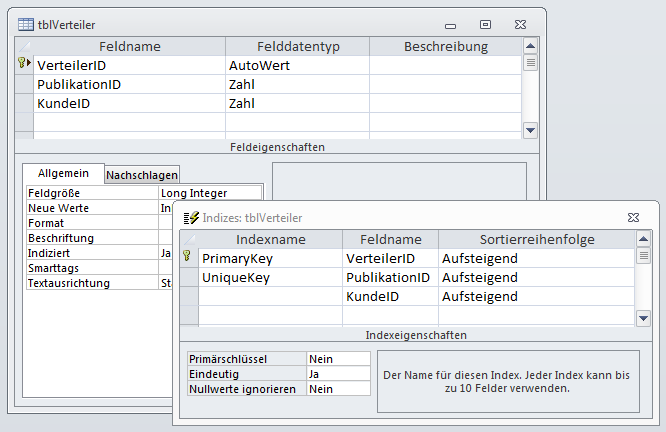The width and height of the screenshot is (666, 432).
Task: Click the Nullwerte ignorieren value Nein
Action: click(x=339, y=389)
